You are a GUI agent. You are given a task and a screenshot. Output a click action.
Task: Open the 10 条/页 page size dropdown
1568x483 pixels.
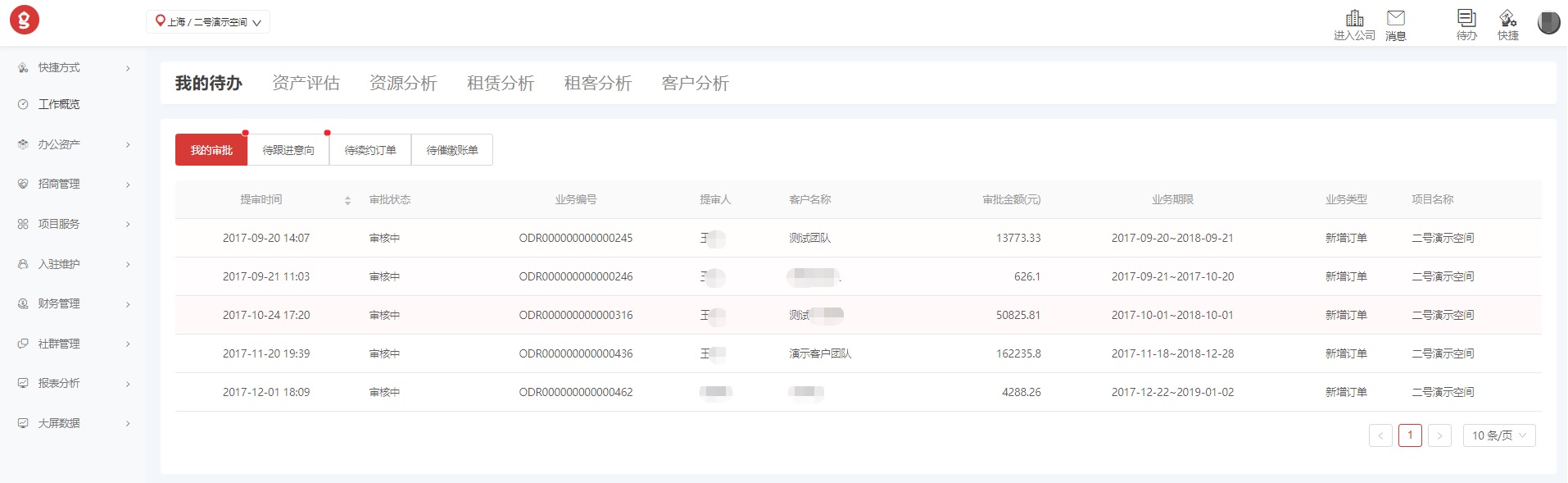pos(1498,435)
